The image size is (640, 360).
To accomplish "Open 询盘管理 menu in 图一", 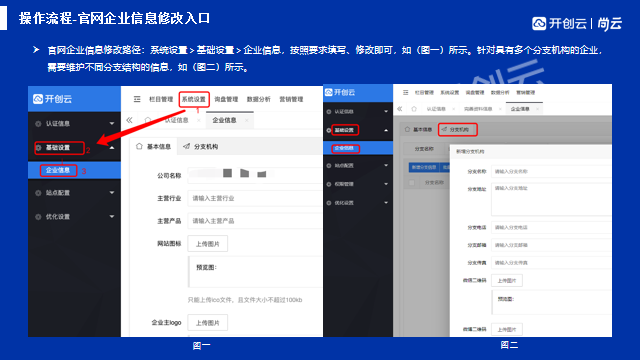I will (x=226, y=99).
